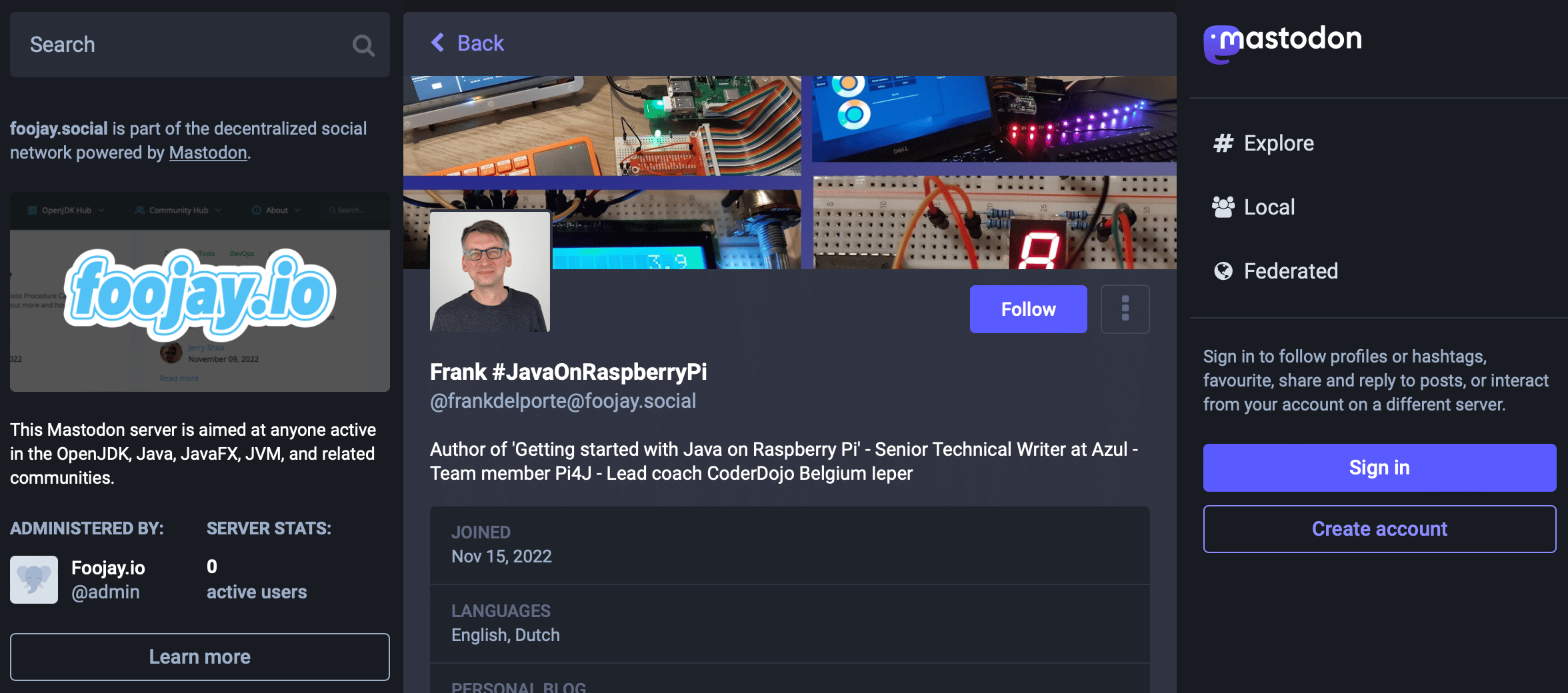Open the Mastodon hyperlink in the description
Screen dimensions: 1568x693
207,152
